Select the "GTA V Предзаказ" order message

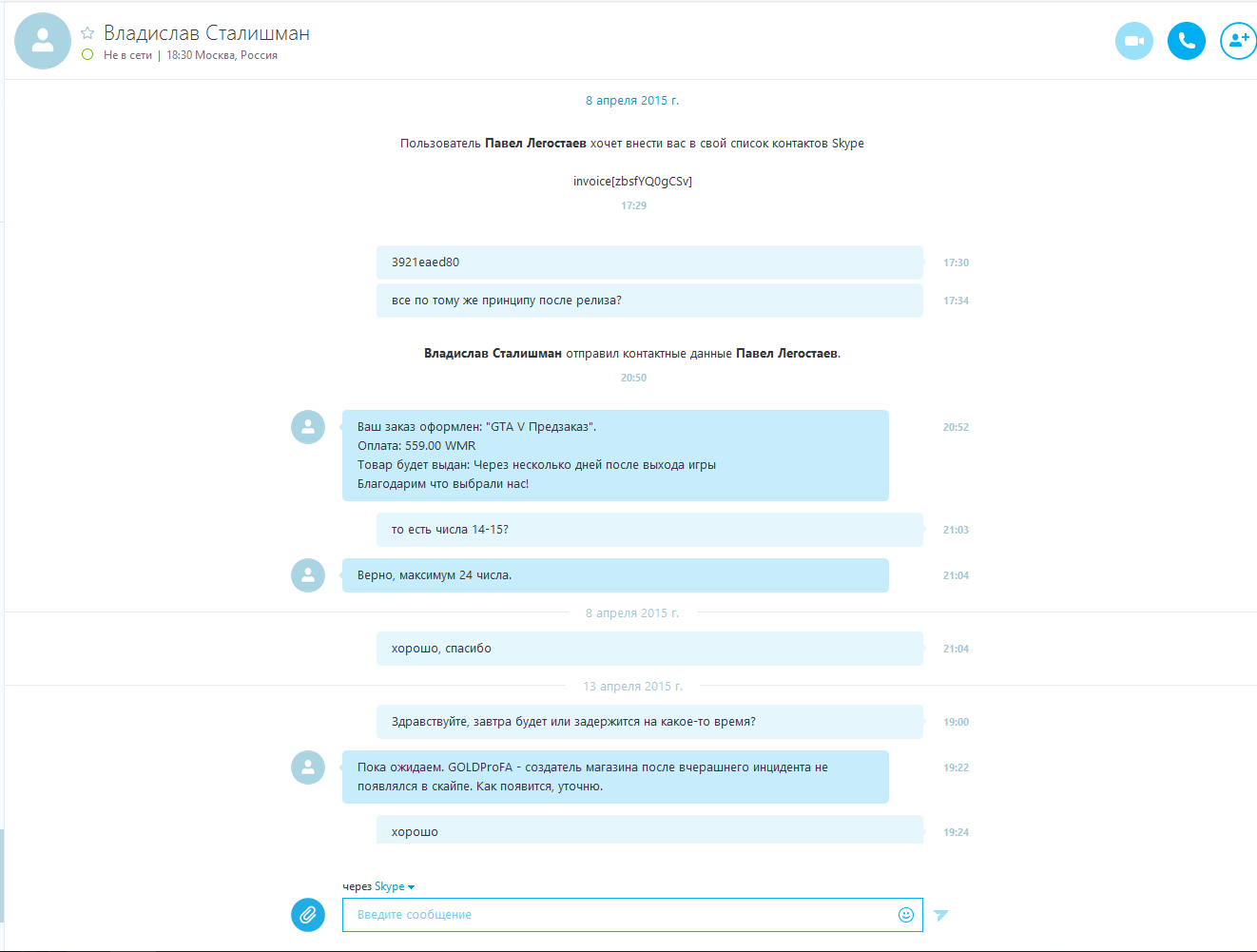615,456
